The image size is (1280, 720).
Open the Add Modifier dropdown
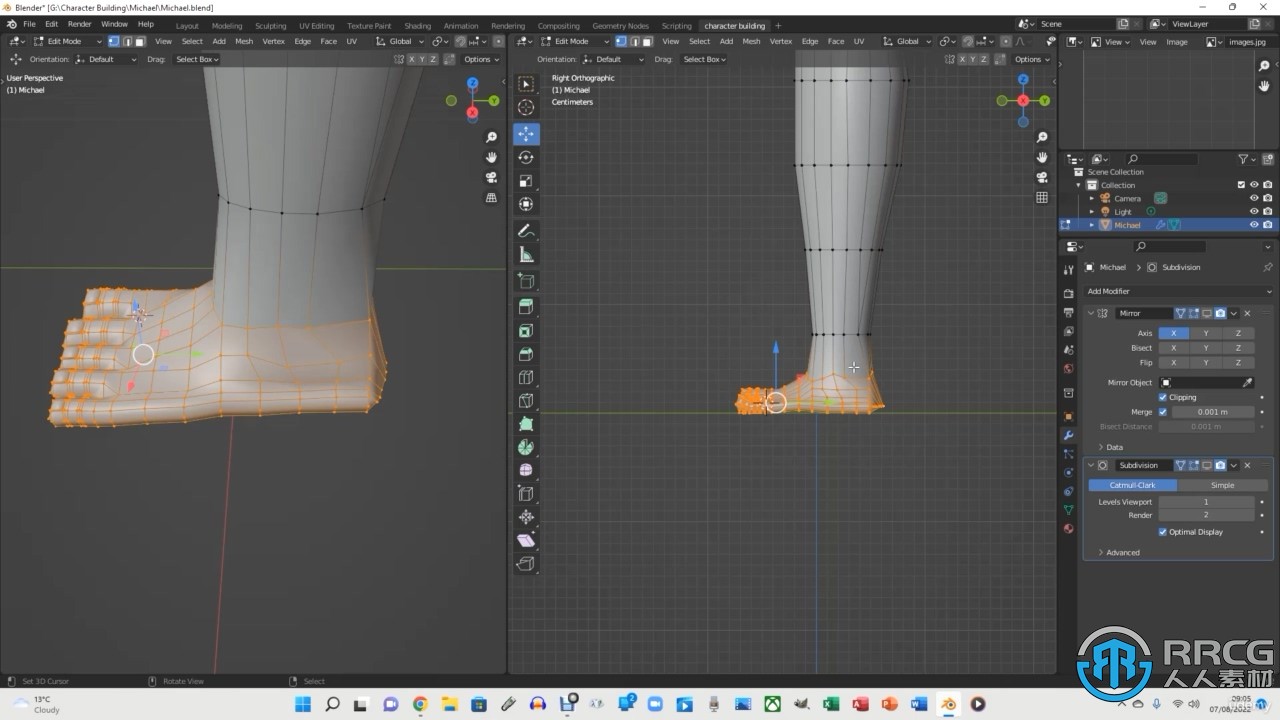tap(1178, 291)
